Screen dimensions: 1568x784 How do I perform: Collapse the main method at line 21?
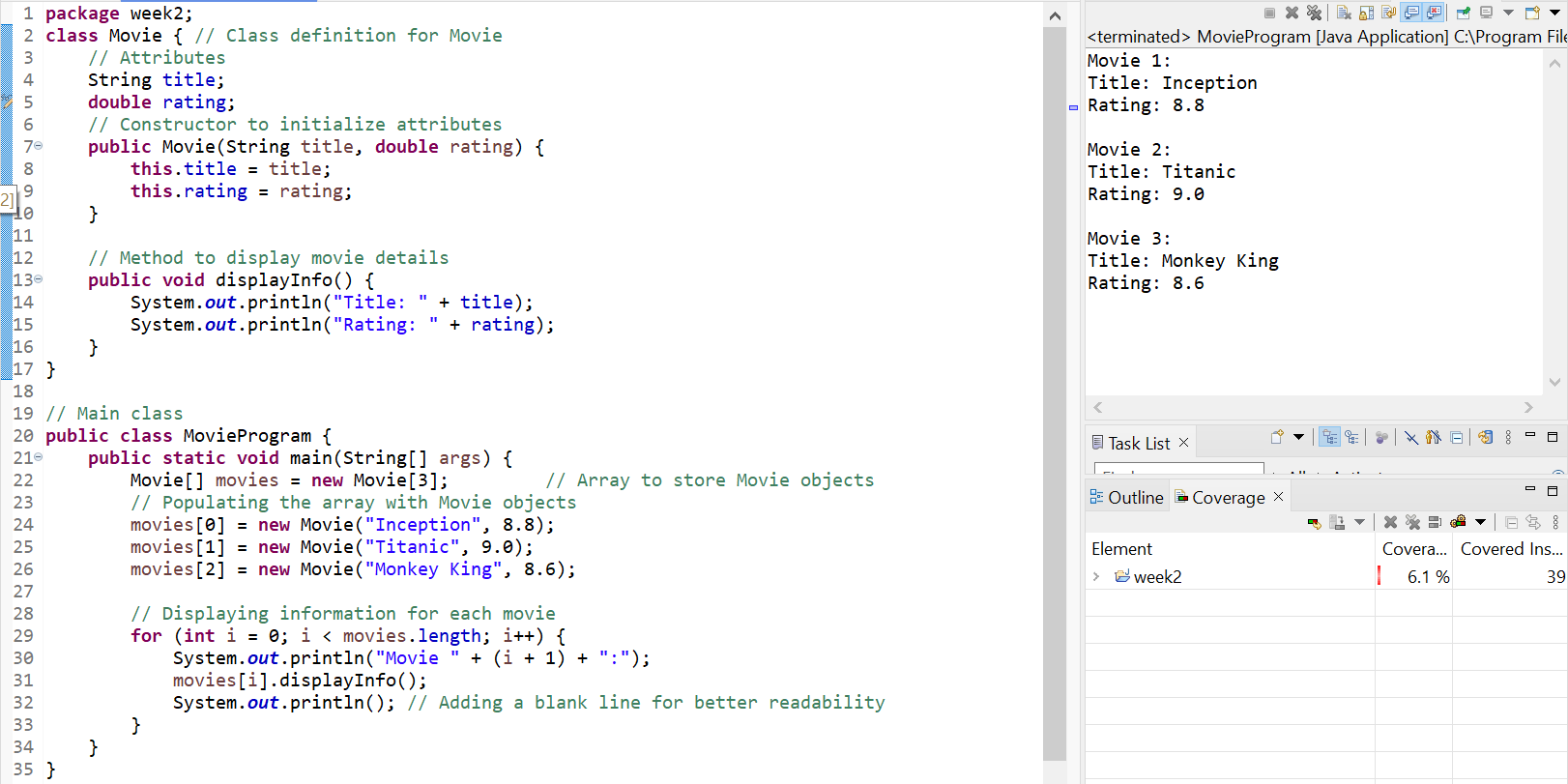point(39,457)
